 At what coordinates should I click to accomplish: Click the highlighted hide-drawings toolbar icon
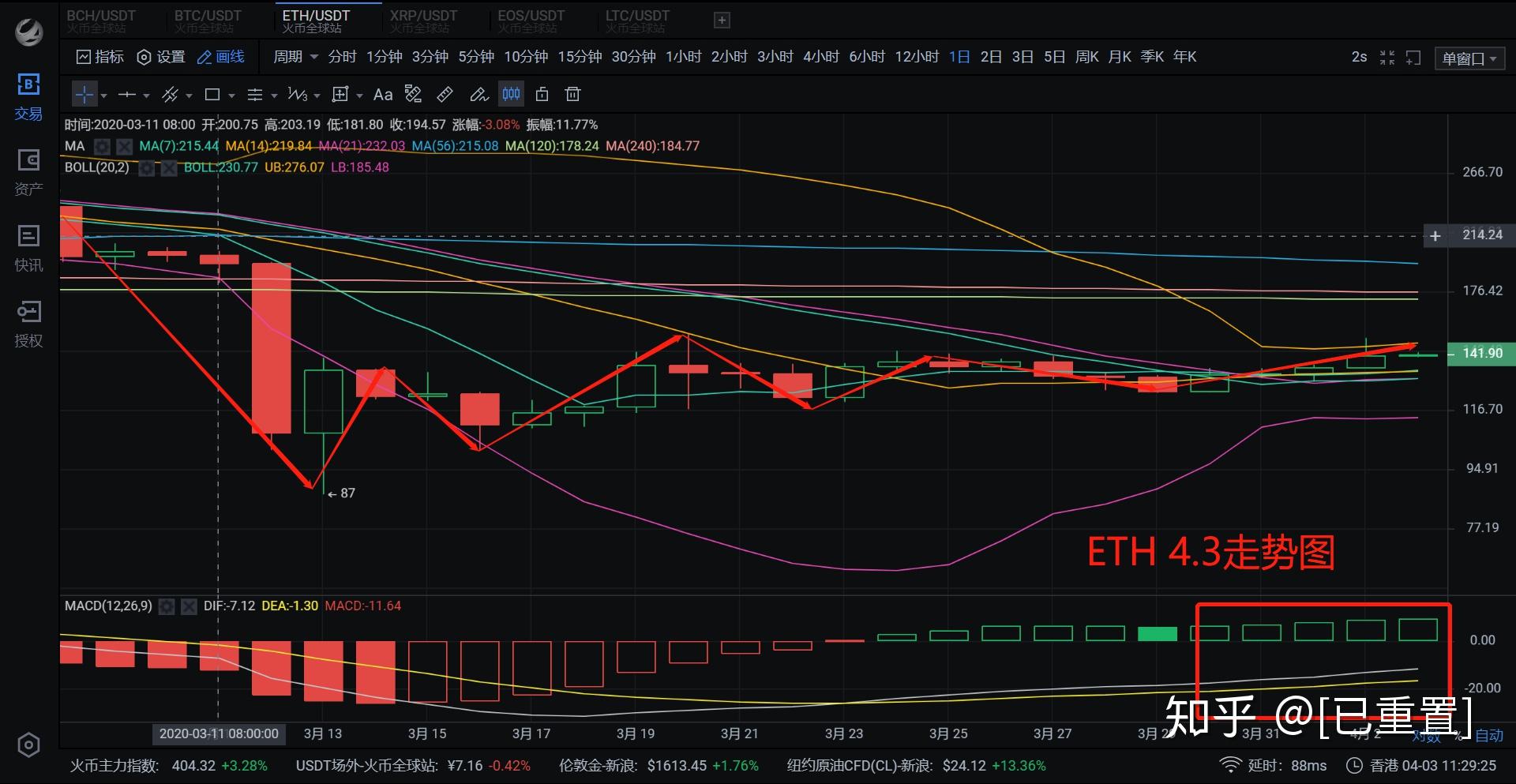coord(511,94)
